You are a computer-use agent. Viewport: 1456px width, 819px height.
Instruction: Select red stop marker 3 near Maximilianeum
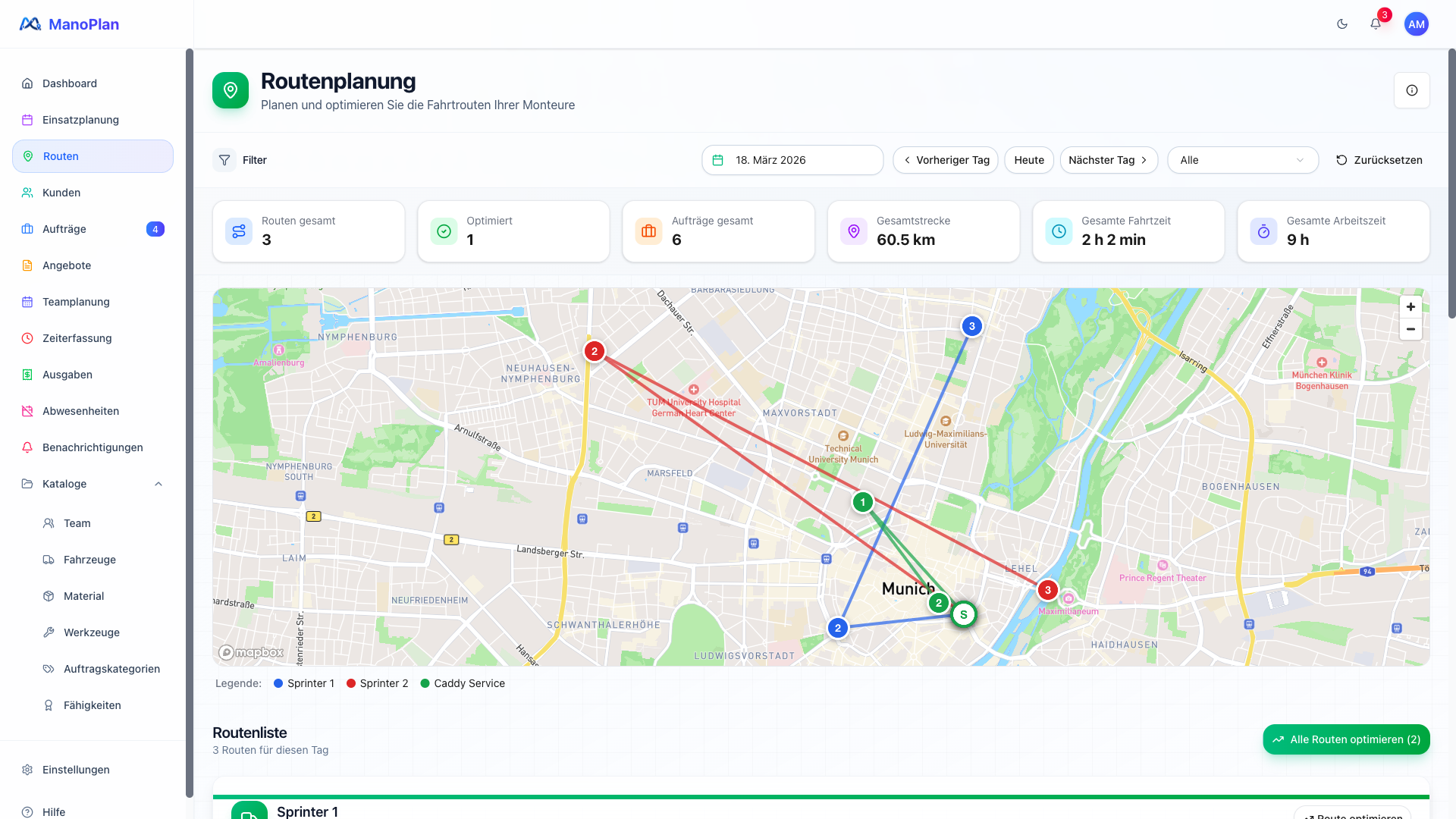click(x=1047, y=590)
